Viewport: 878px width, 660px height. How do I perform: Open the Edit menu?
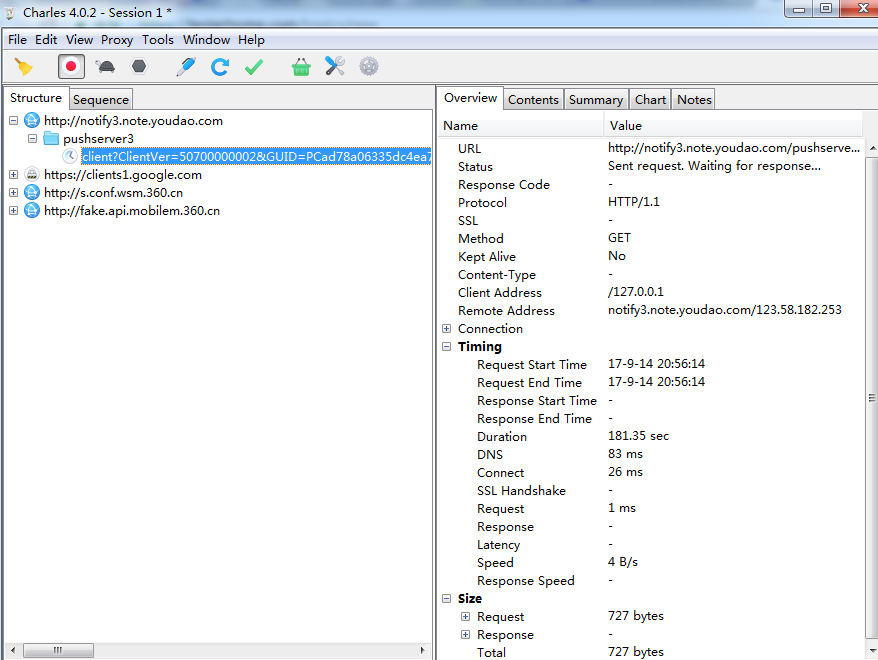(46, 40)
